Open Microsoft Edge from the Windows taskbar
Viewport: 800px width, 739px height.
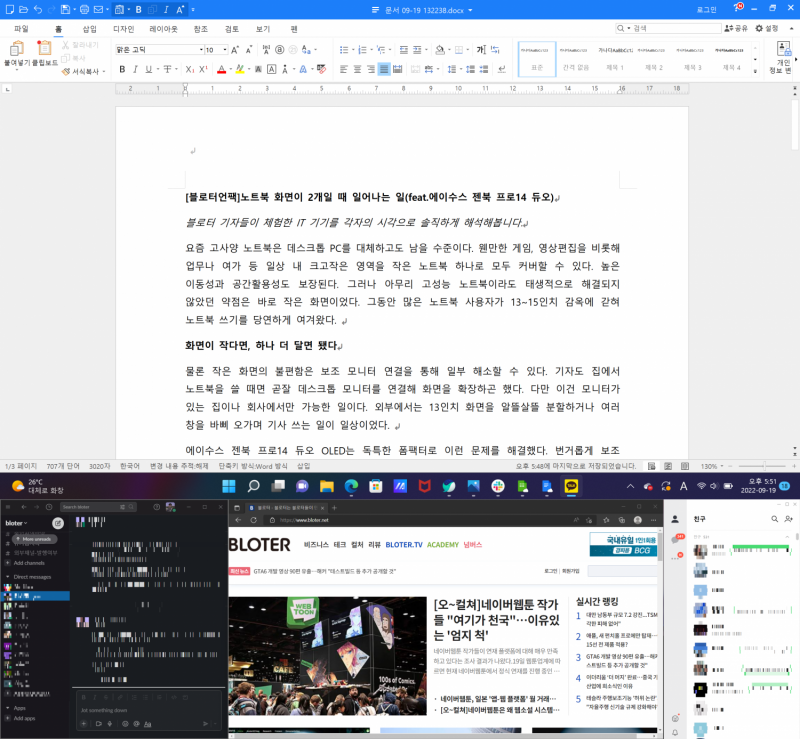click(x=351, y=486)
